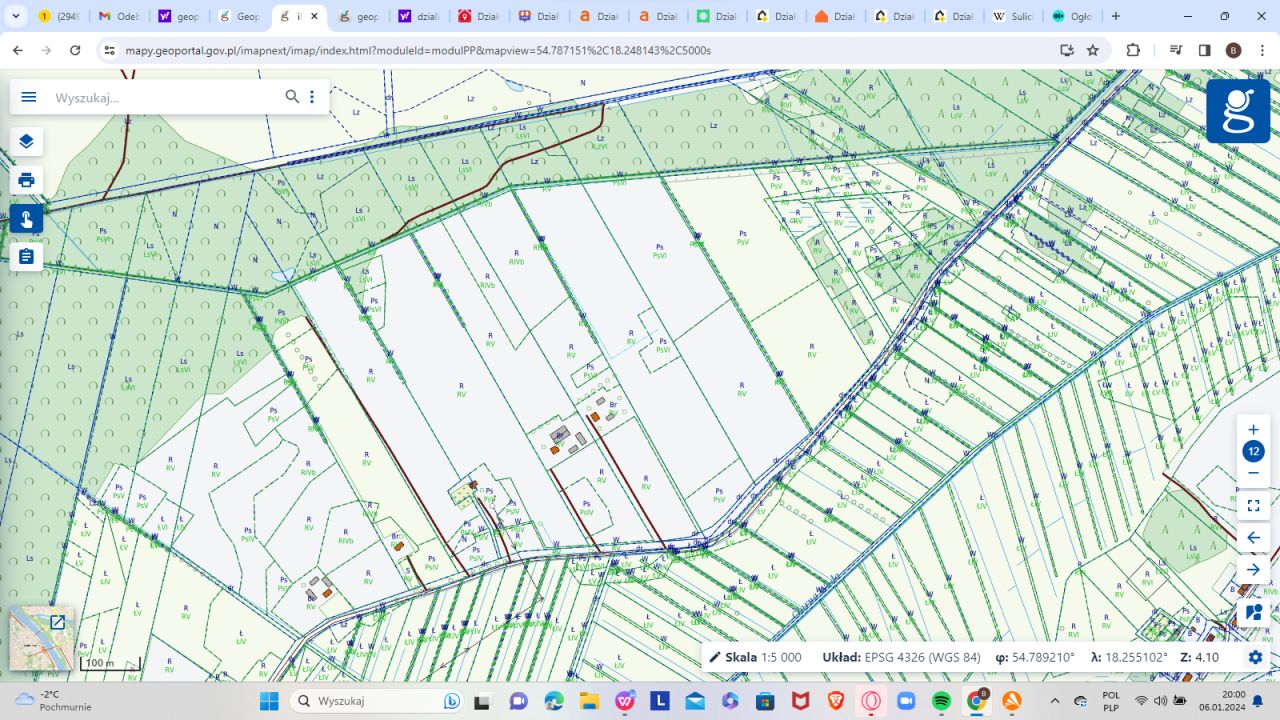Click the print map icon

(26, 180)
